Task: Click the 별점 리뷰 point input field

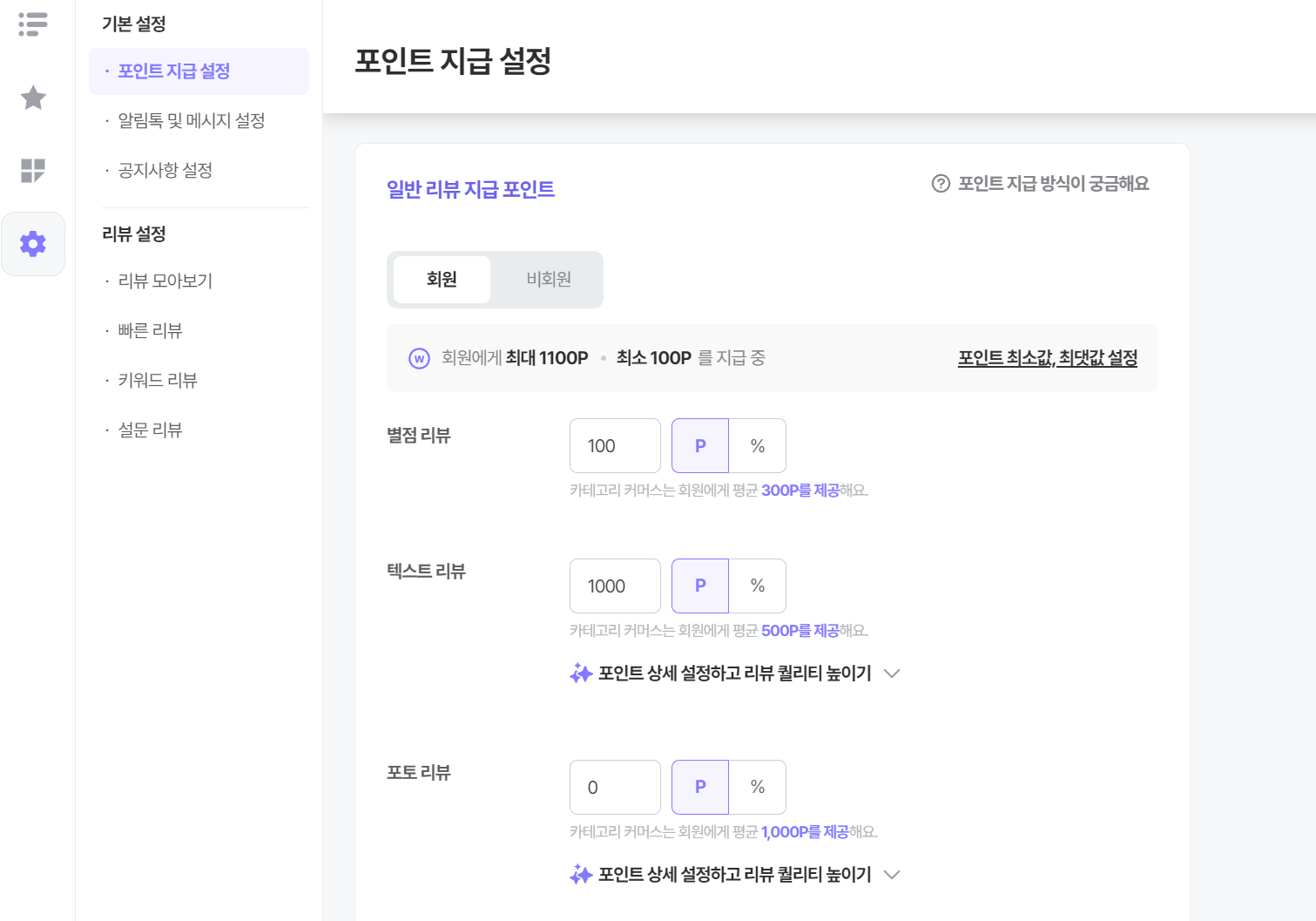Action: tap(615, 446)
